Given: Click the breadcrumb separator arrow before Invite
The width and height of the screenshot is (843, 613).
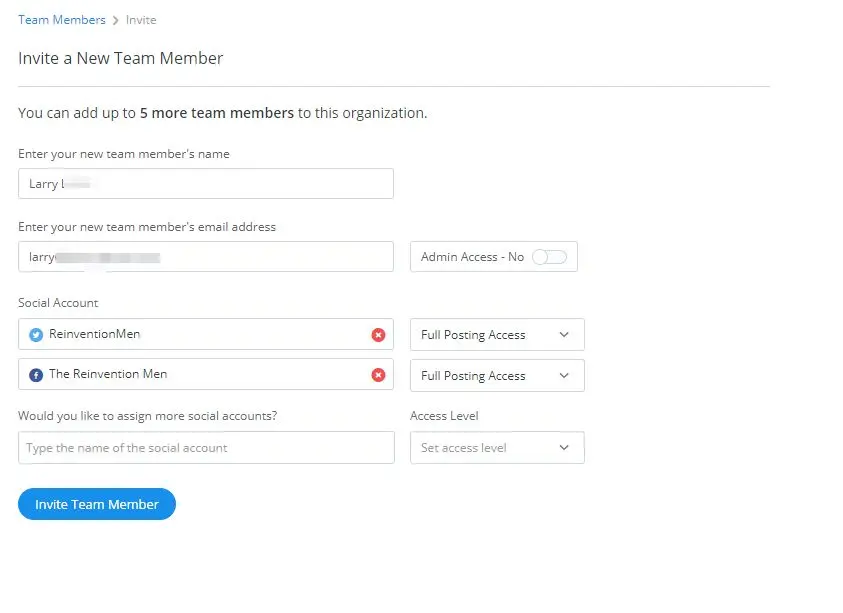Looking at the screenshot, I should tap(116, 20).
